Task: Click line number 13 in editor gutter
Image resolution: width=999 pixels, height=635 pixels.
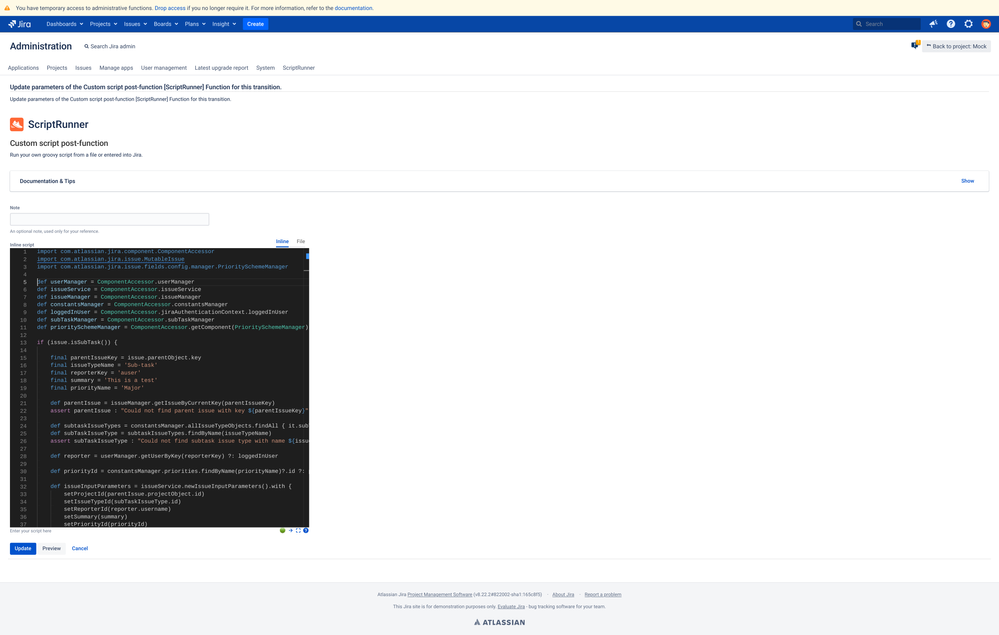Action: pyautogui.click(x=23, y=343)
